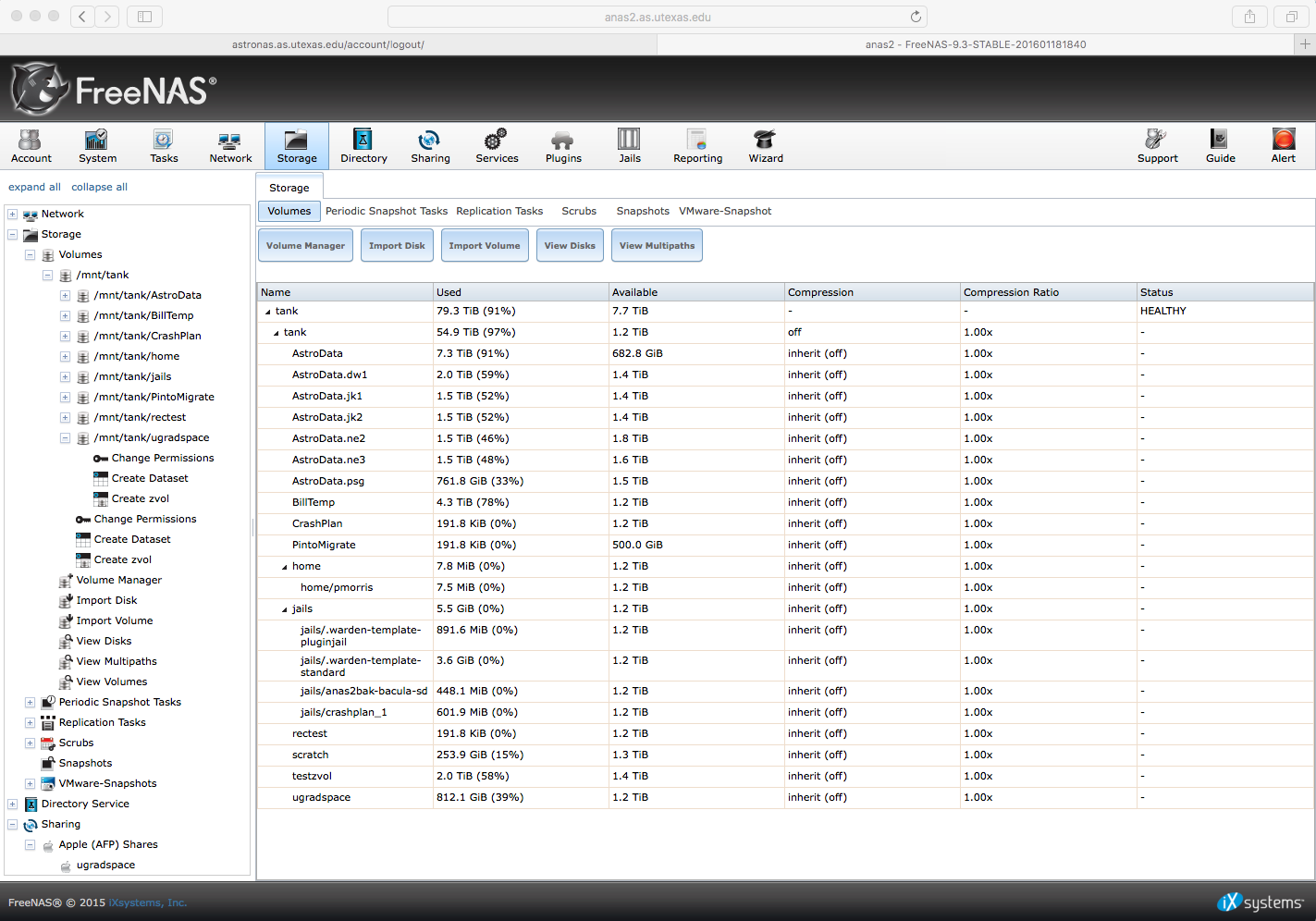Switch to Periodic Snapshot Tasks tab
Viewport: 1316px width, 921px height.
pyautogui.click(x=387, y=211)
